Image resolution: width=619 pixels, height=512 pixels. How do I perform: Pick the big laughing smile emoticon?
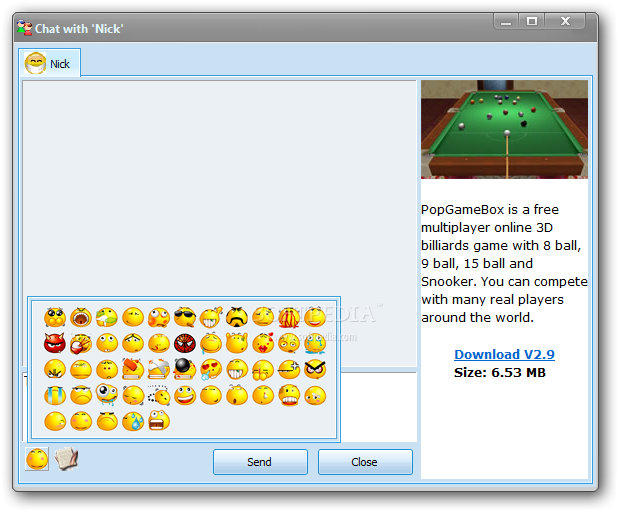pos(184,395)
